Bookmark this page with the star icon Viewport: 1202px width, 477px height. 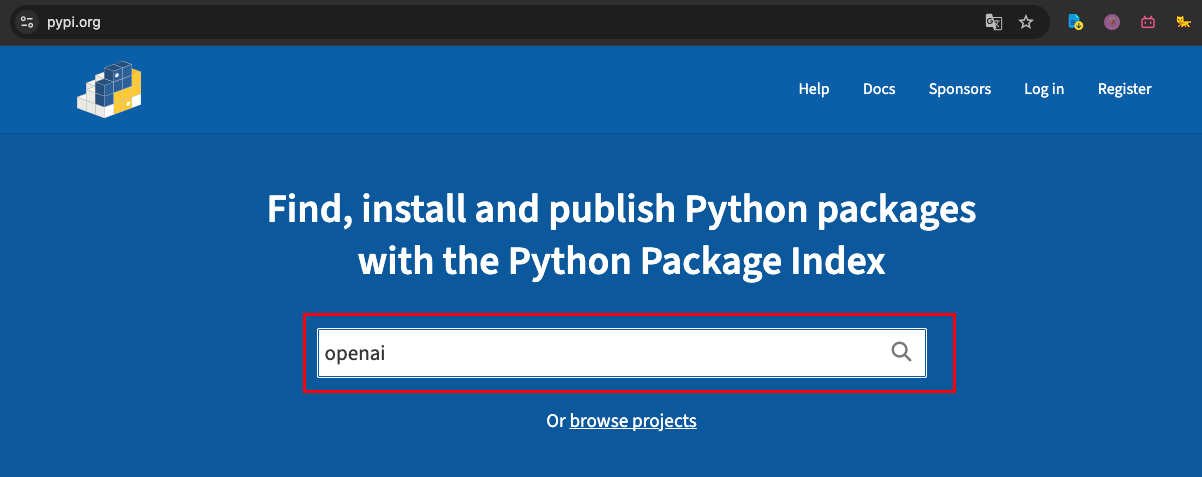[1026, 22]
